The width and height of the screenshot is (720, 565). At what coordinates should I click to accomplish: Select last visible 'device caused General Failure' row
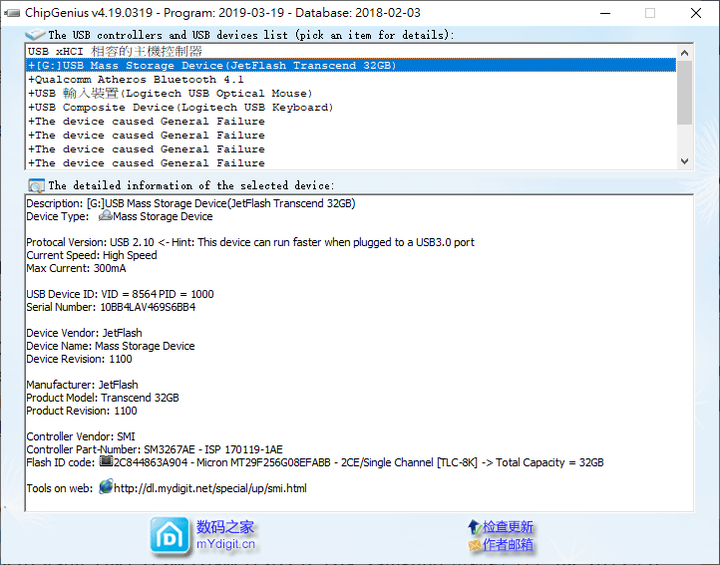click(351, 163)
